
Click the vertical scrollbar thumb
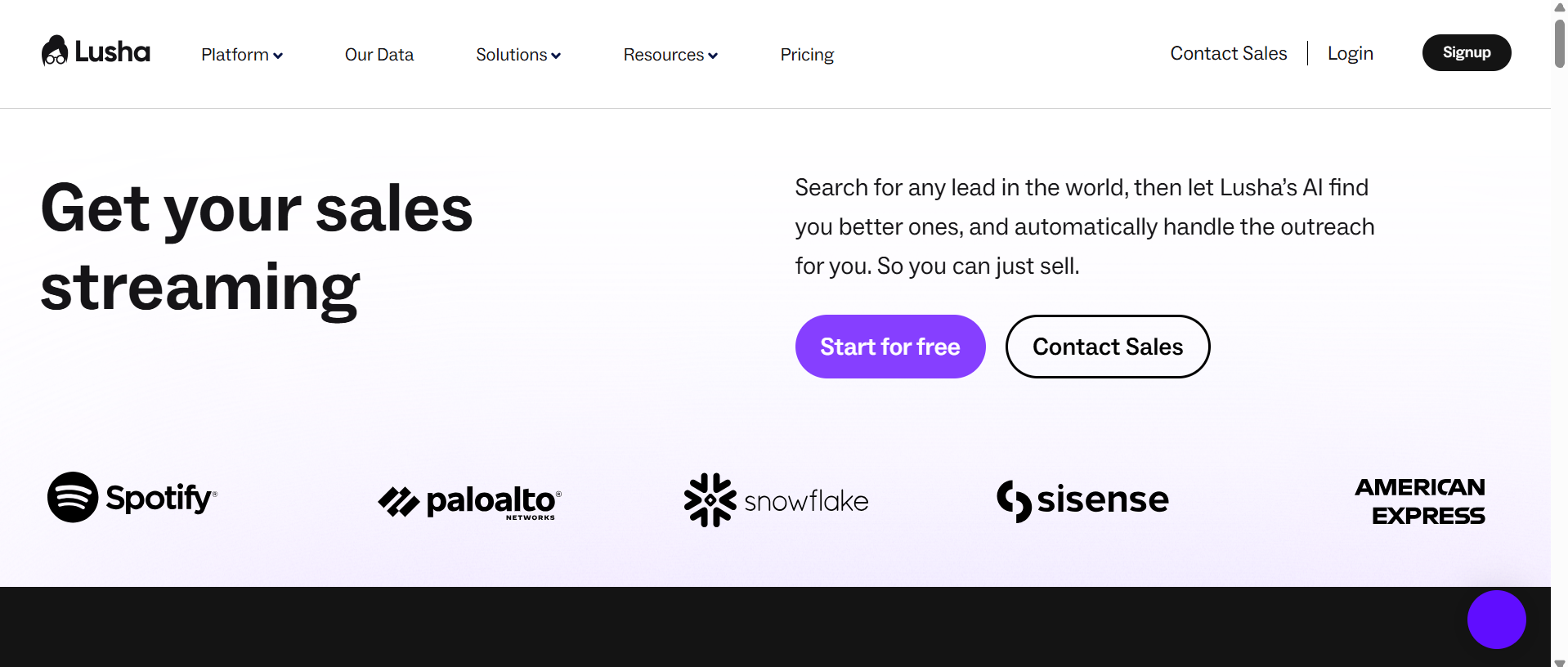click(x=1560, y=43)
